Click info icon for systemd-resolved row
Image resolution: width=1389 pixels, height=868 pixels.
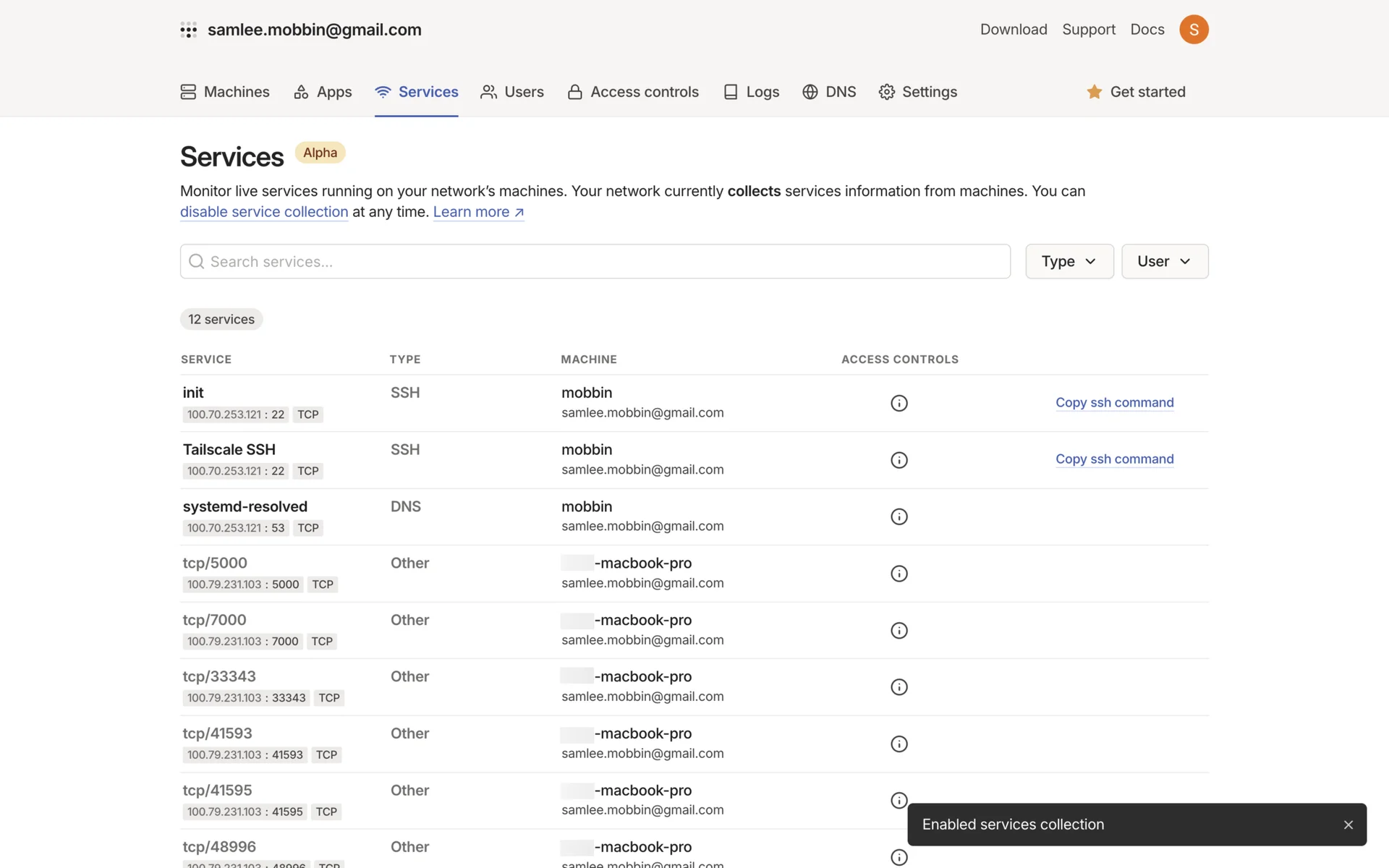[x=899, y=516]
